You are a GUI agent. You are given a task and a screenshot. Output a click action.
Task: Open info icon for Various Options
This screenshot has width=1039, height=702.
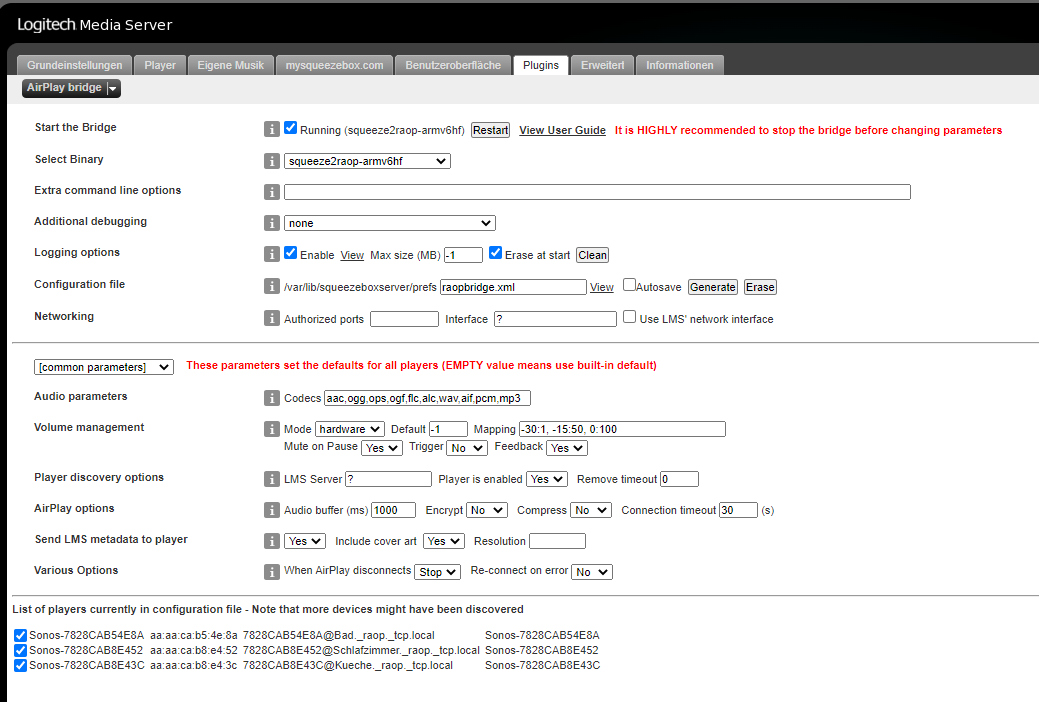[272, 571]
